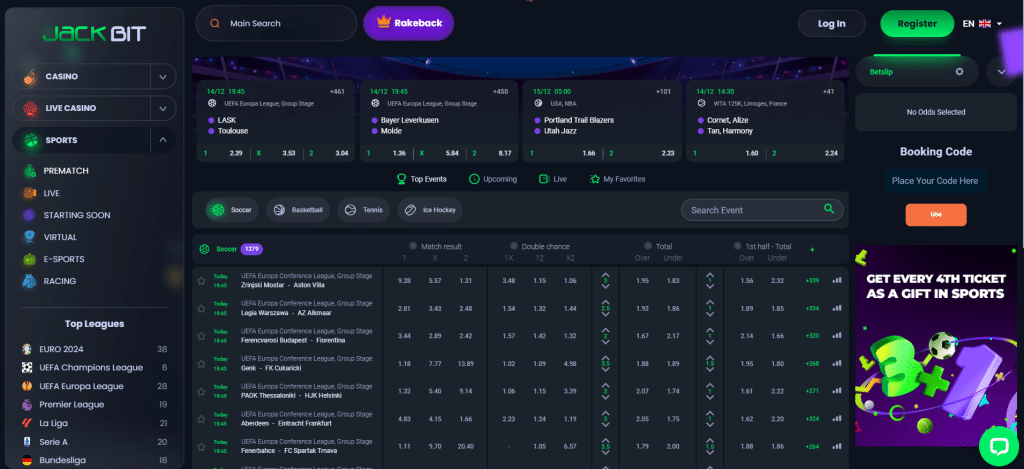Click the Log In button
Viewport: 1024px width, 469px height.
(x=831, y=24)
